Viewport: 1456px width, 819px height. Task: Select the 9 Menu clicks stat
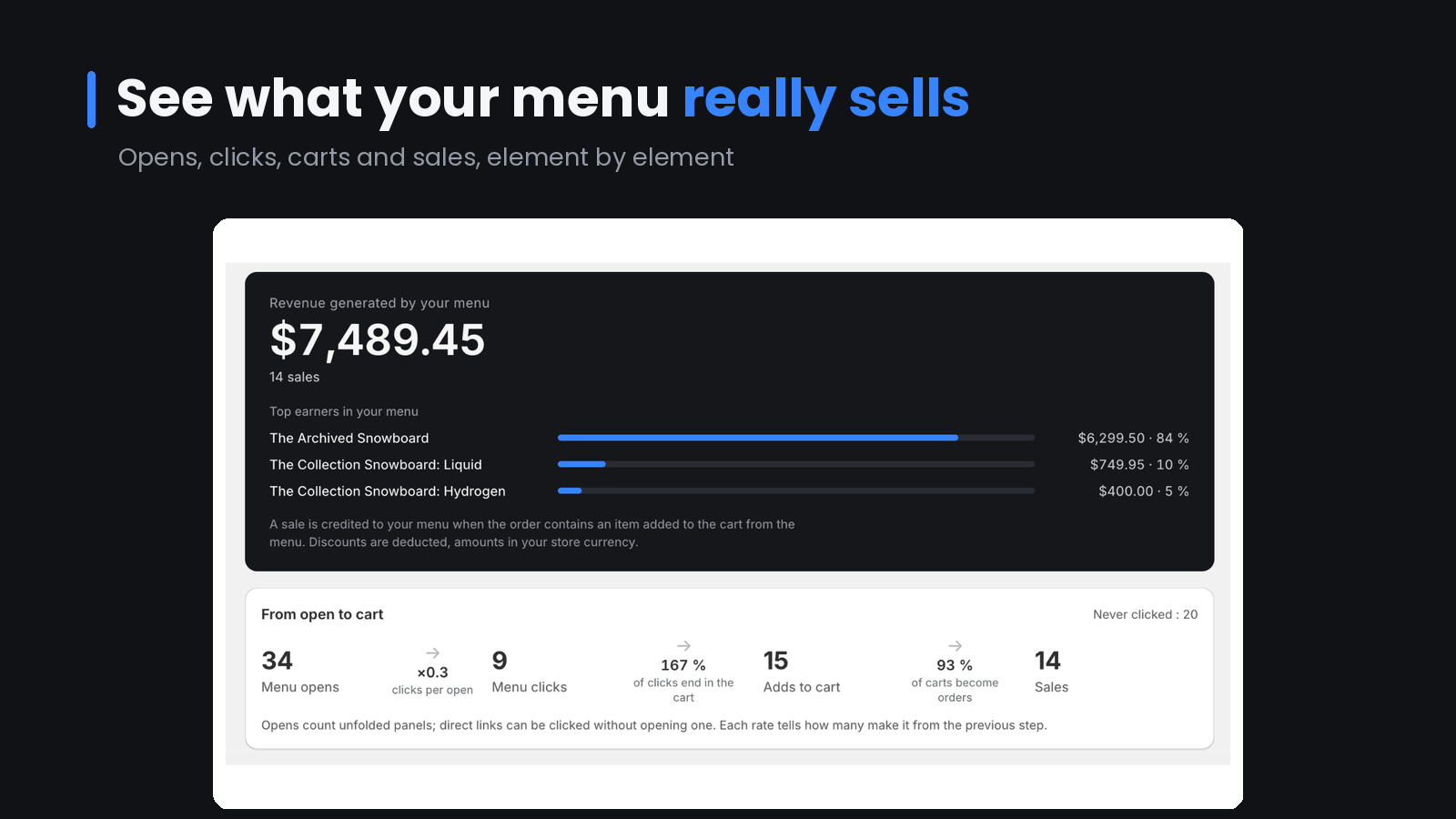[530, 672]
